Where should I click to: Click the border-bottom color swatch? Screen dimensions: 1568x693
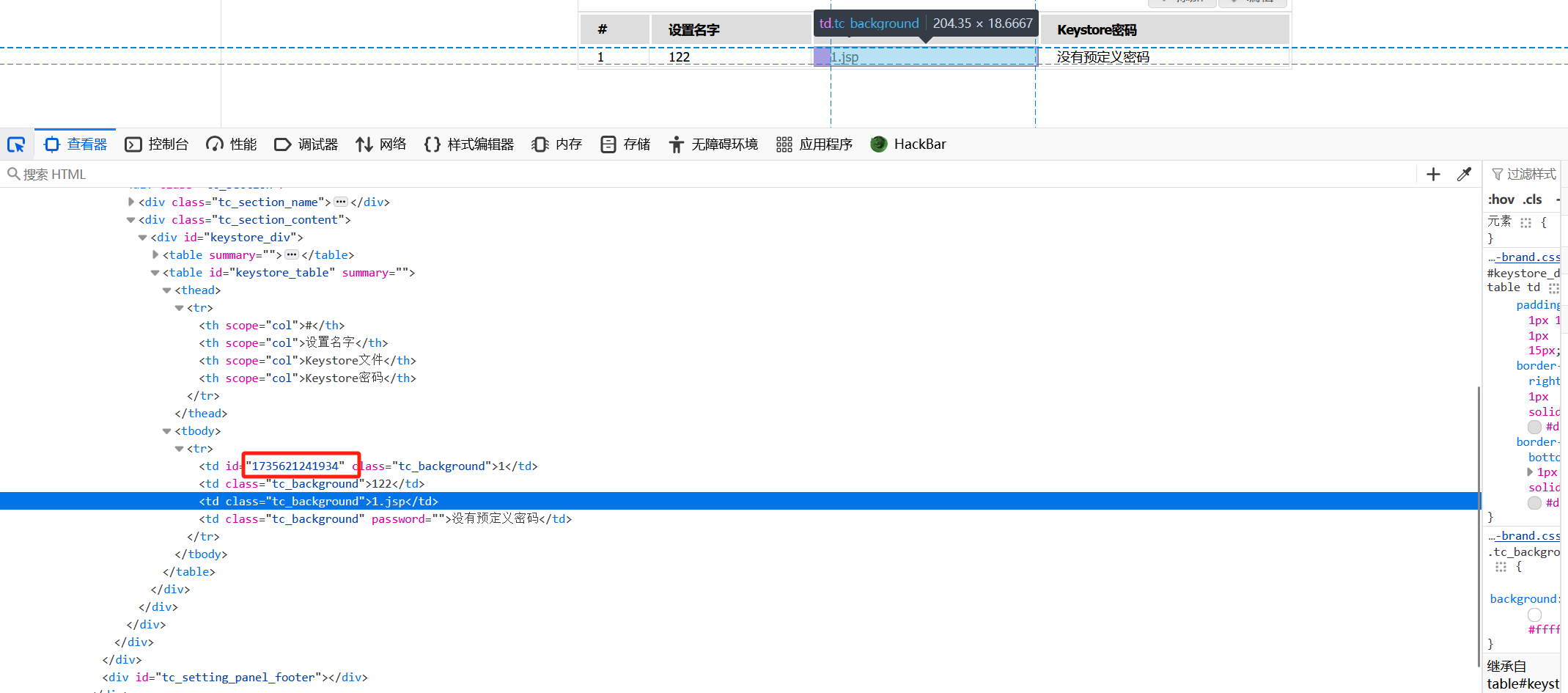pyautogui.click(x=1534, y=502)
